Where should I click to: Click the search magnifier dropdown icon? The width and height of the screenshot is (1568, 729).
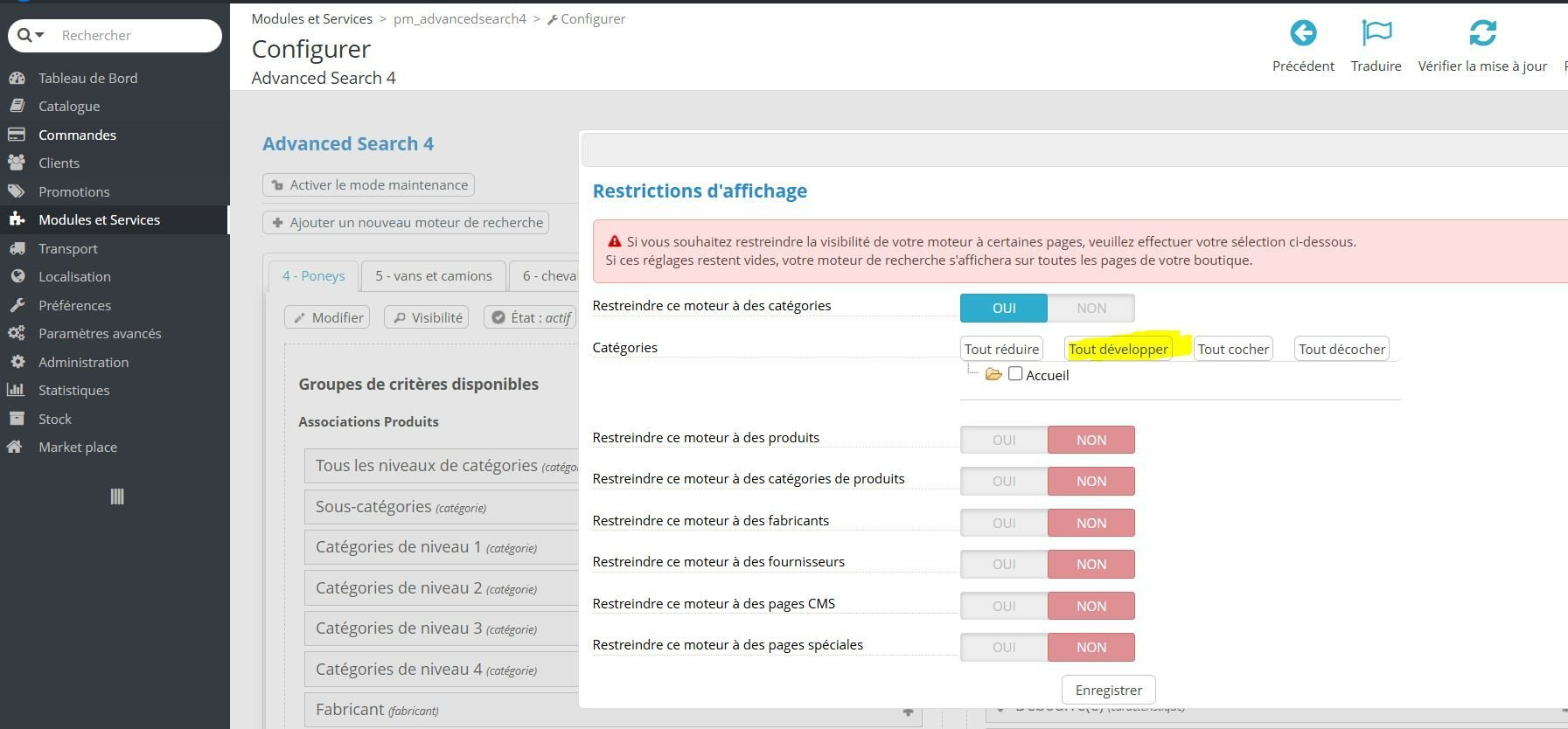click(30, 35)
